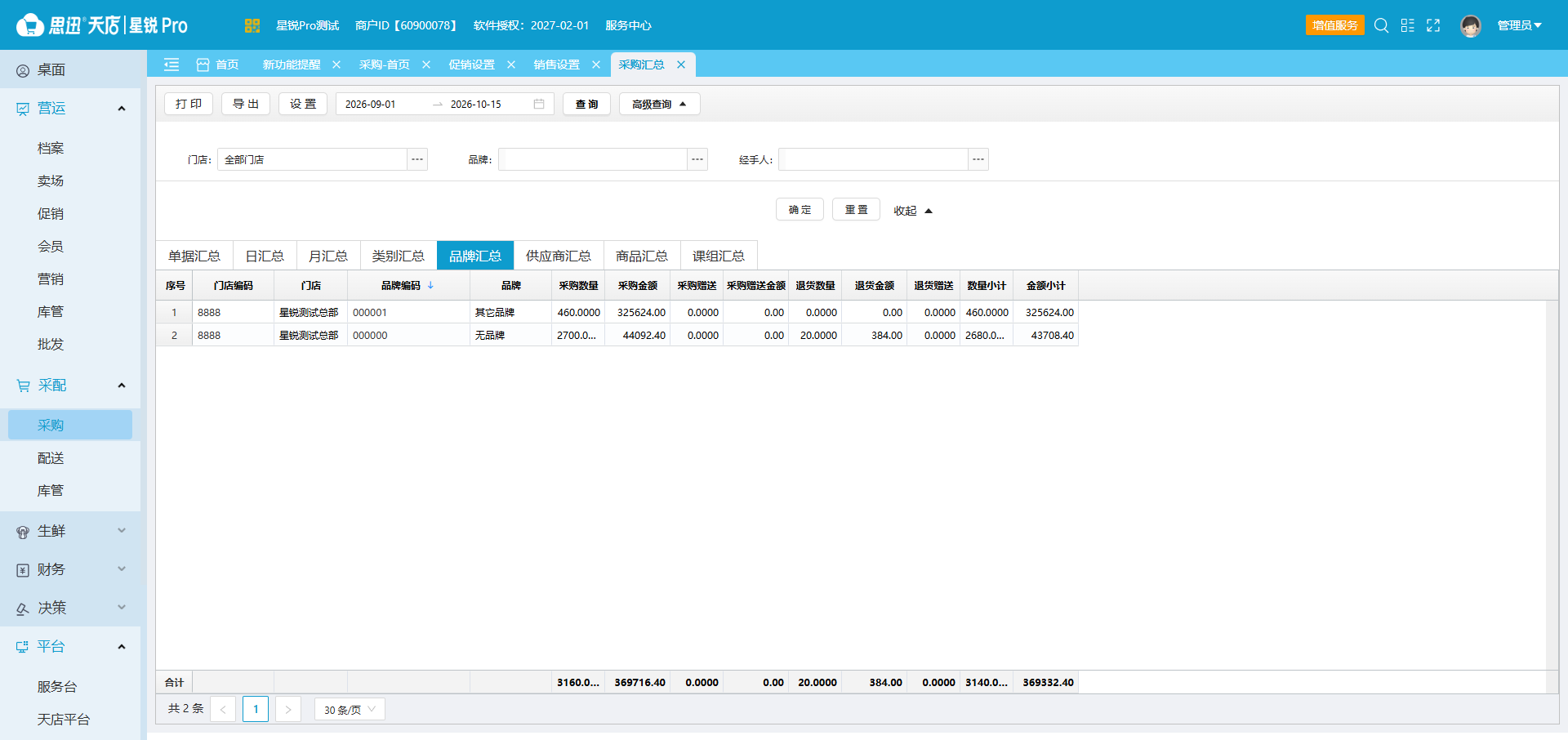
Task: Click the 品牌 filter input field
Action: pyautogui.click(x=593, y=159)
